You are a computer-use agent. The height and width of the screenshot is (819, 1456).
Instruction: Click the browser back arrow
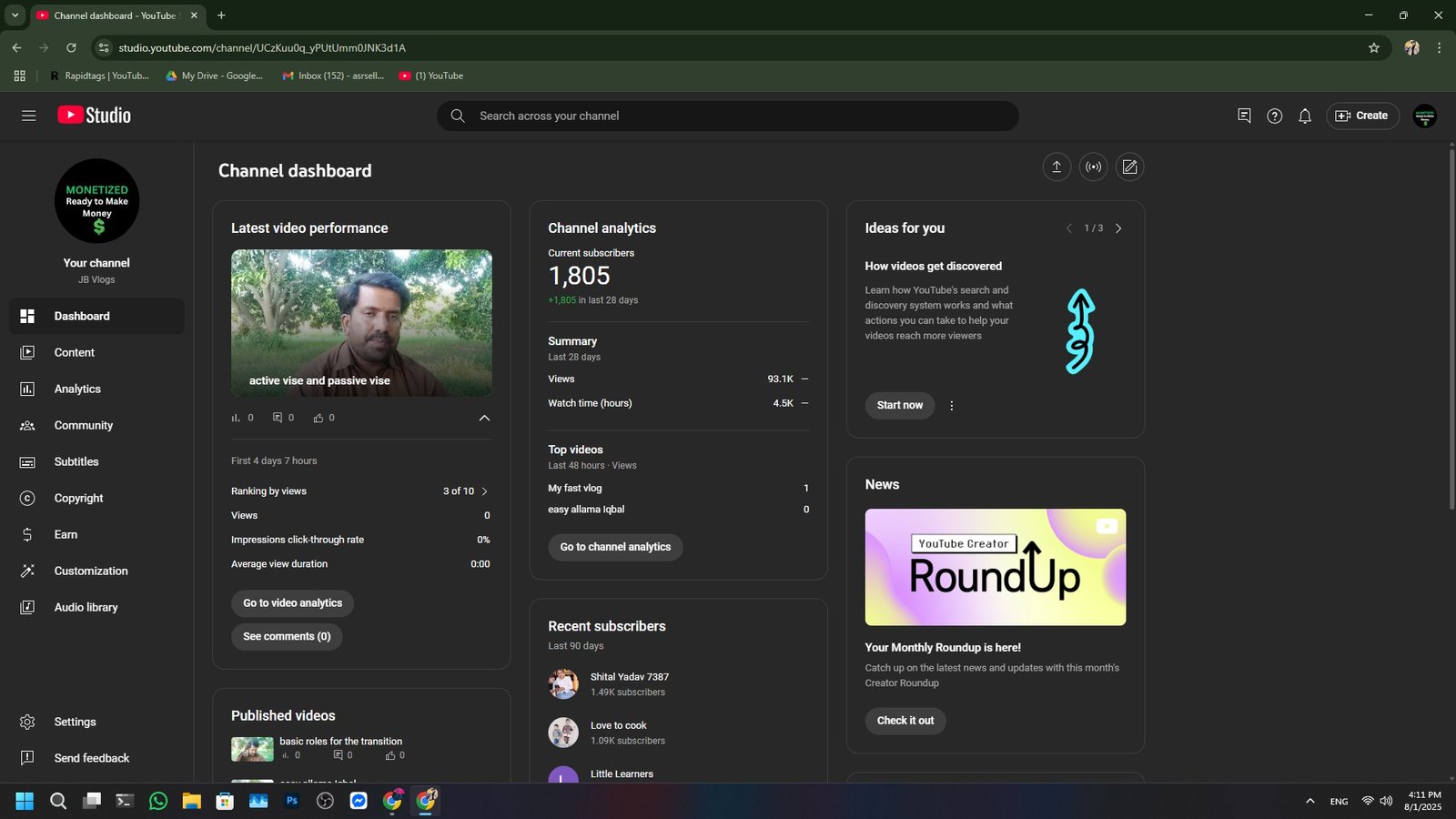tap(16, 47)
